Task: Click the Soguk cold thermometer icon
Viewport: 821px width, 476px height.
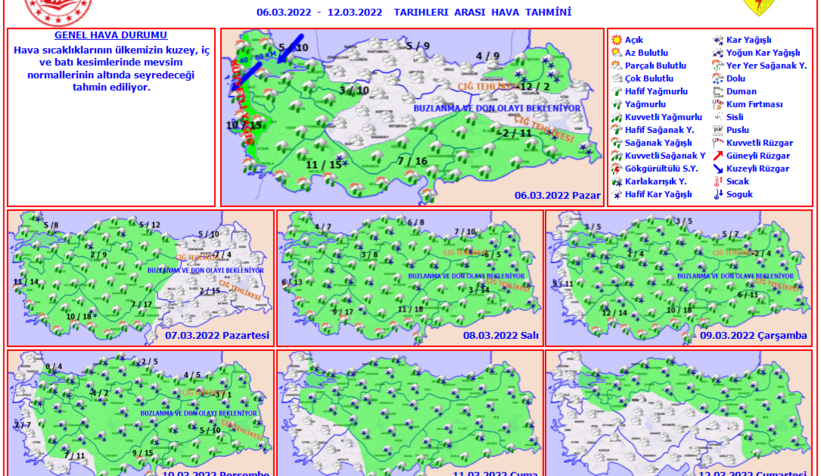Action: pos(718,195)
